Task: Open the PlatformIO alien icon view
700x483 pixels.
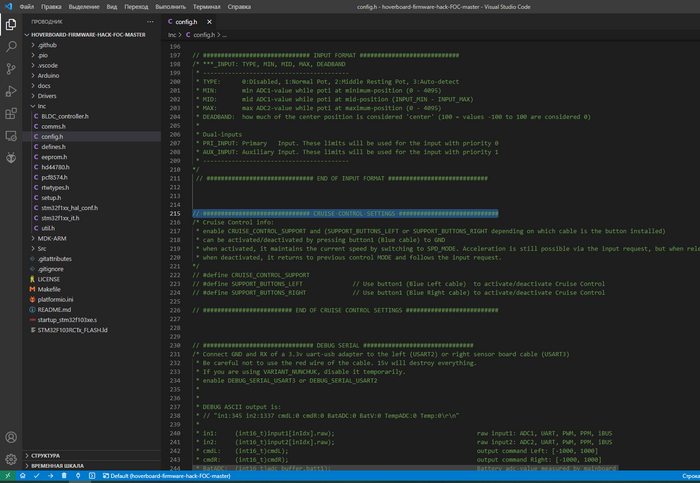Action: [x=11, y=158]
